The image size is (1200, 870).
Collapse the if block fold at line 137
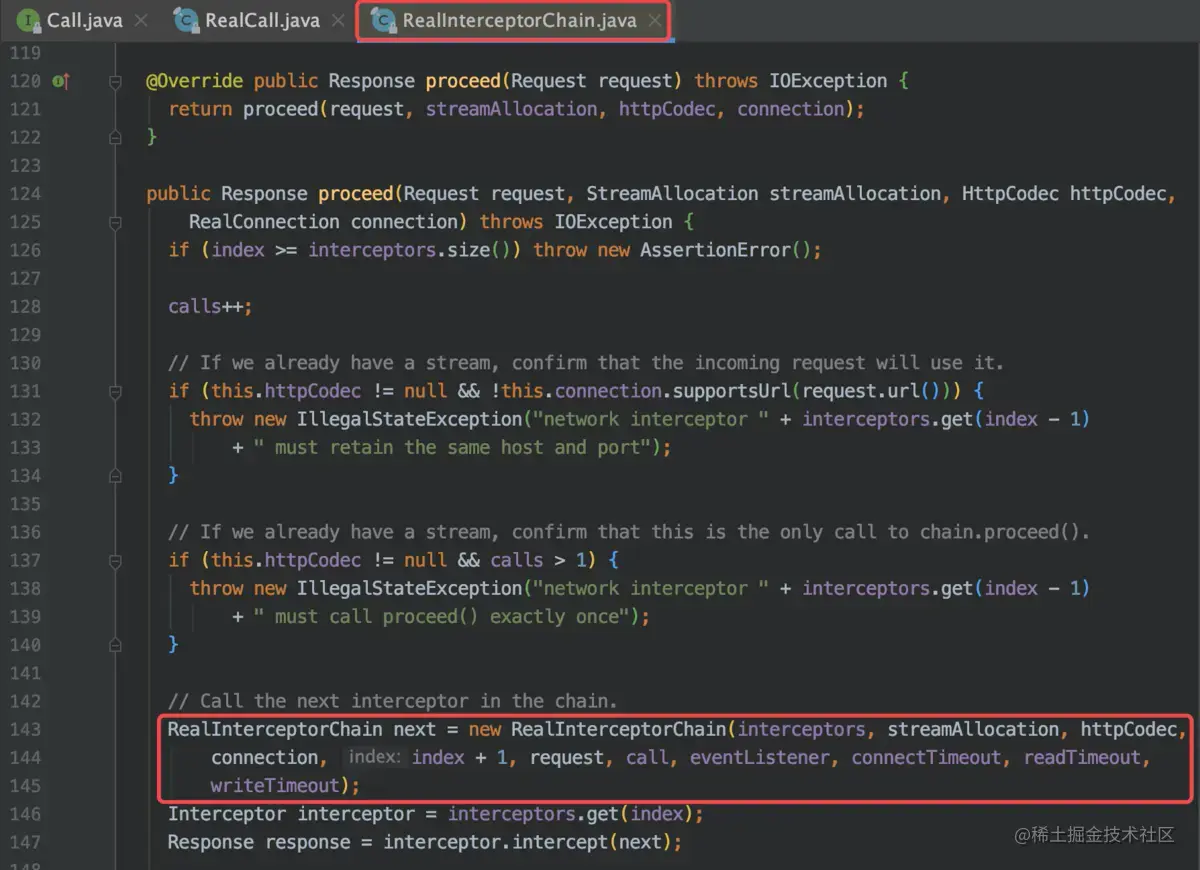[x=115, y=560]
